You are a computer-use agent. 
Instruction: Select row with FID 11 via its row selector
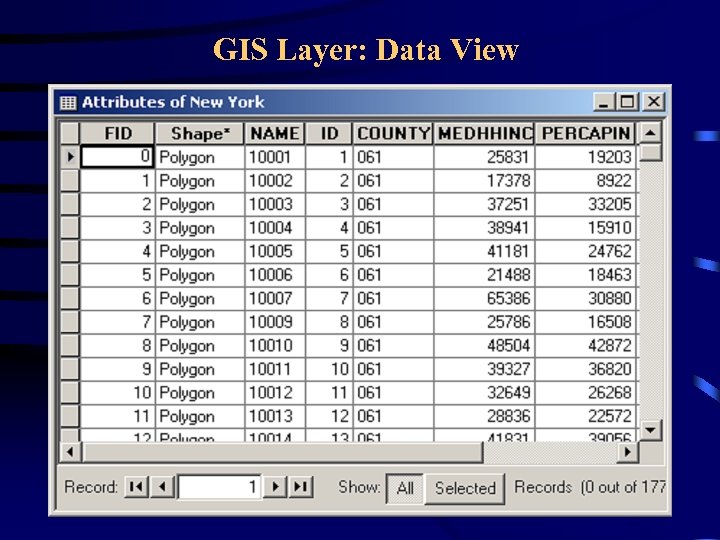pos(70,416)
